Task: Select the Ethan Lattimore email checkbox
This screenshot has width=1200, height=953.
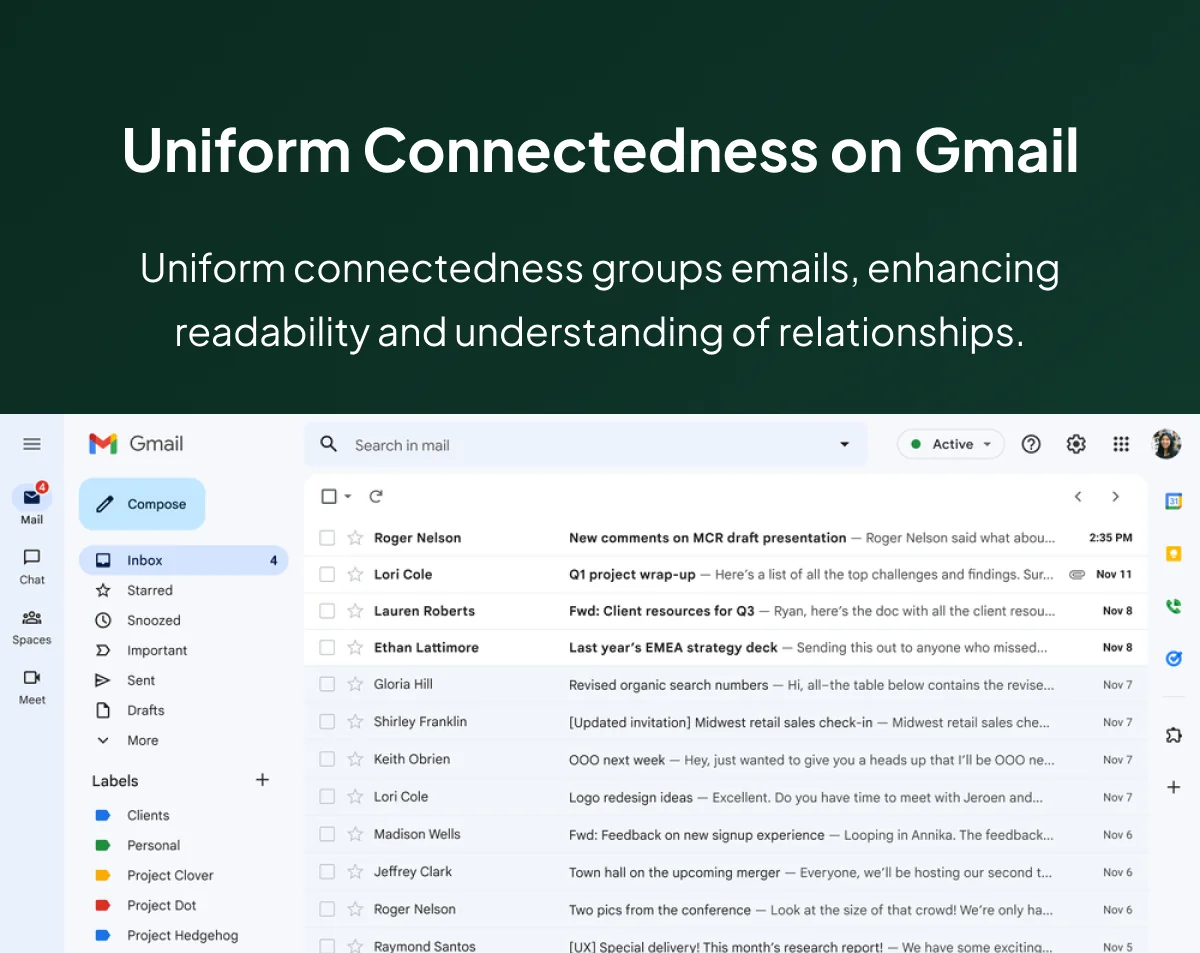Action: (x=327, y=648)
